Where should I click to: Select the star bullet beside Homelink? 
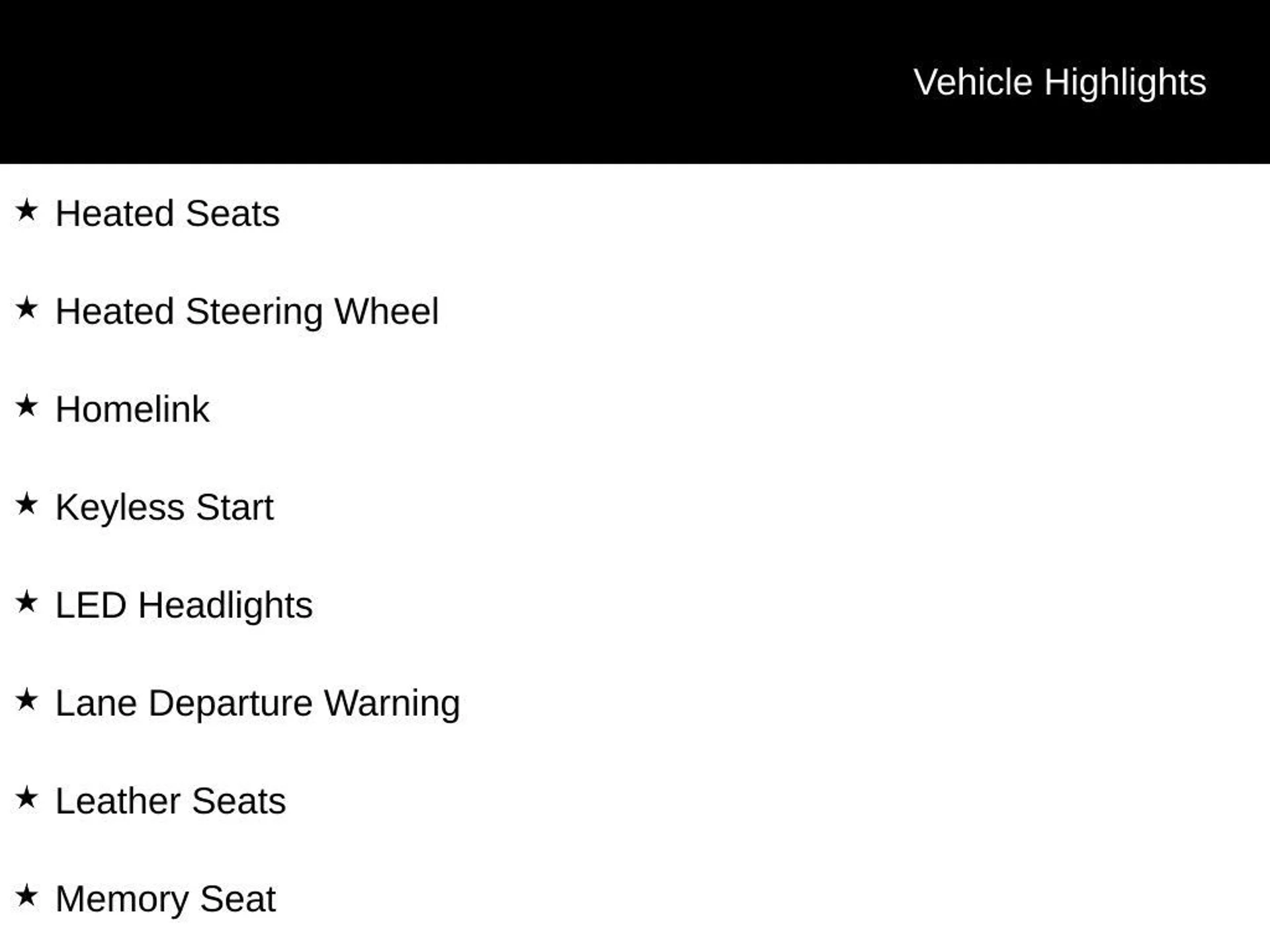pos(26,407)
